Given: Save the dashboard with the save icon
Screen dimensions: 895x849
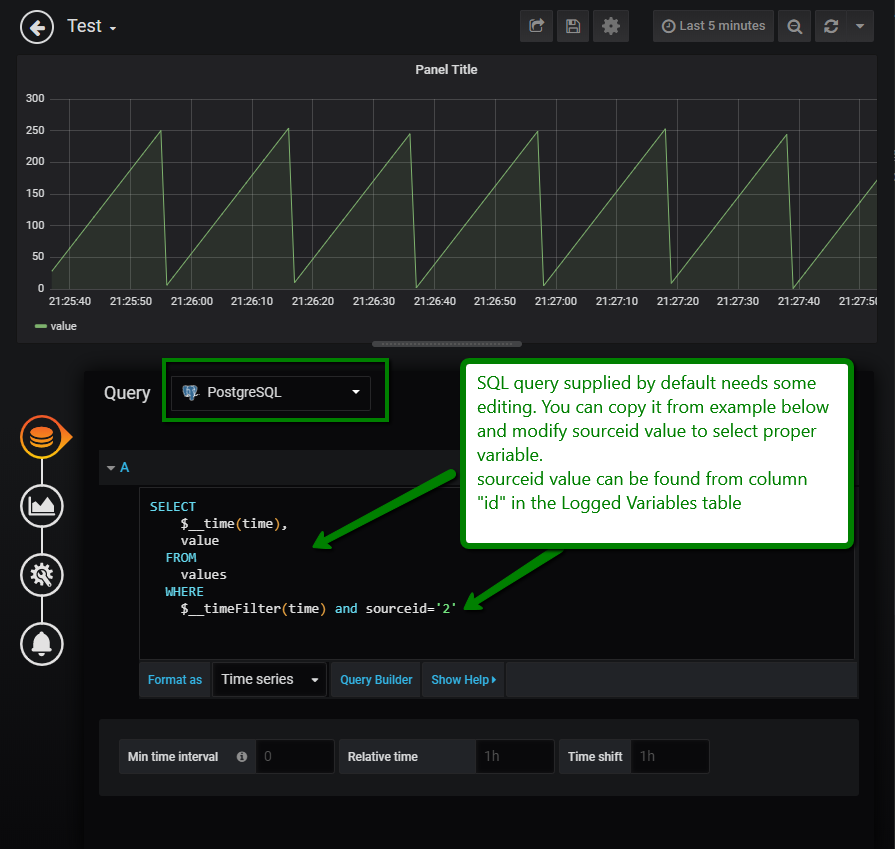Looking at the screenshot, I should 573,26.
